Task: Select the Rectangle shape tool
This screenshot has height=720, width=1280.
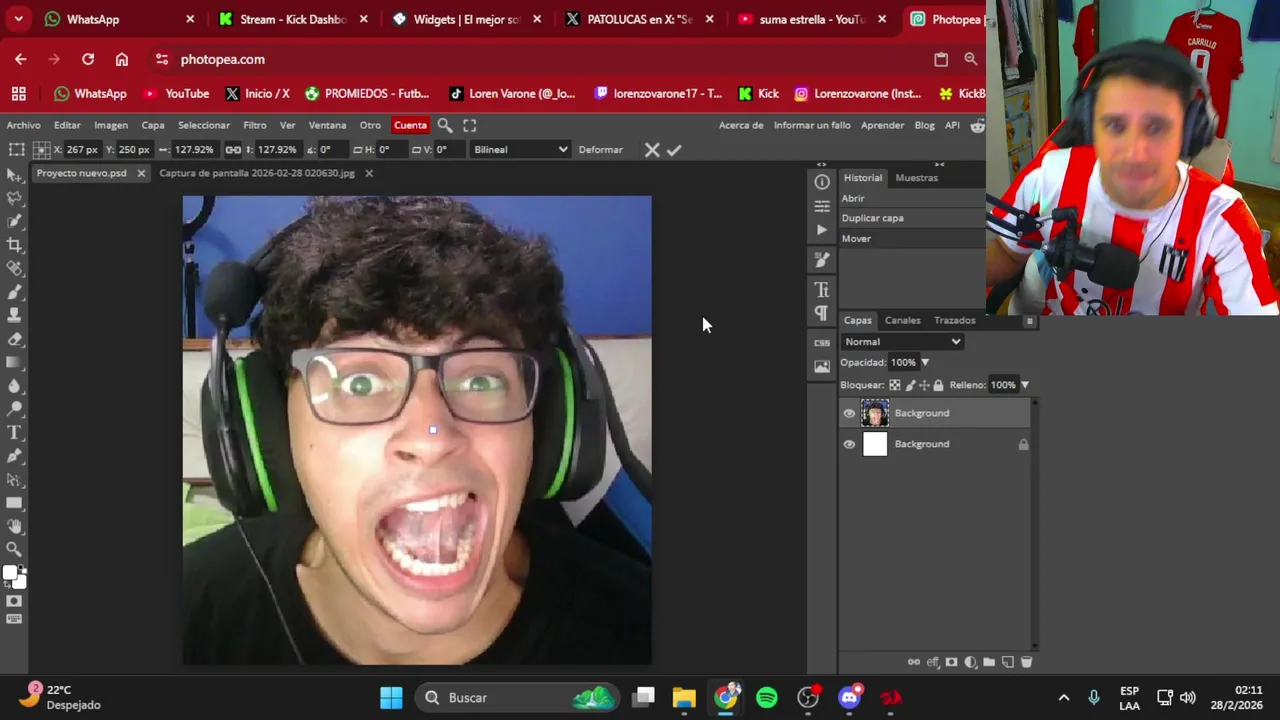Action: pos(14,503)
